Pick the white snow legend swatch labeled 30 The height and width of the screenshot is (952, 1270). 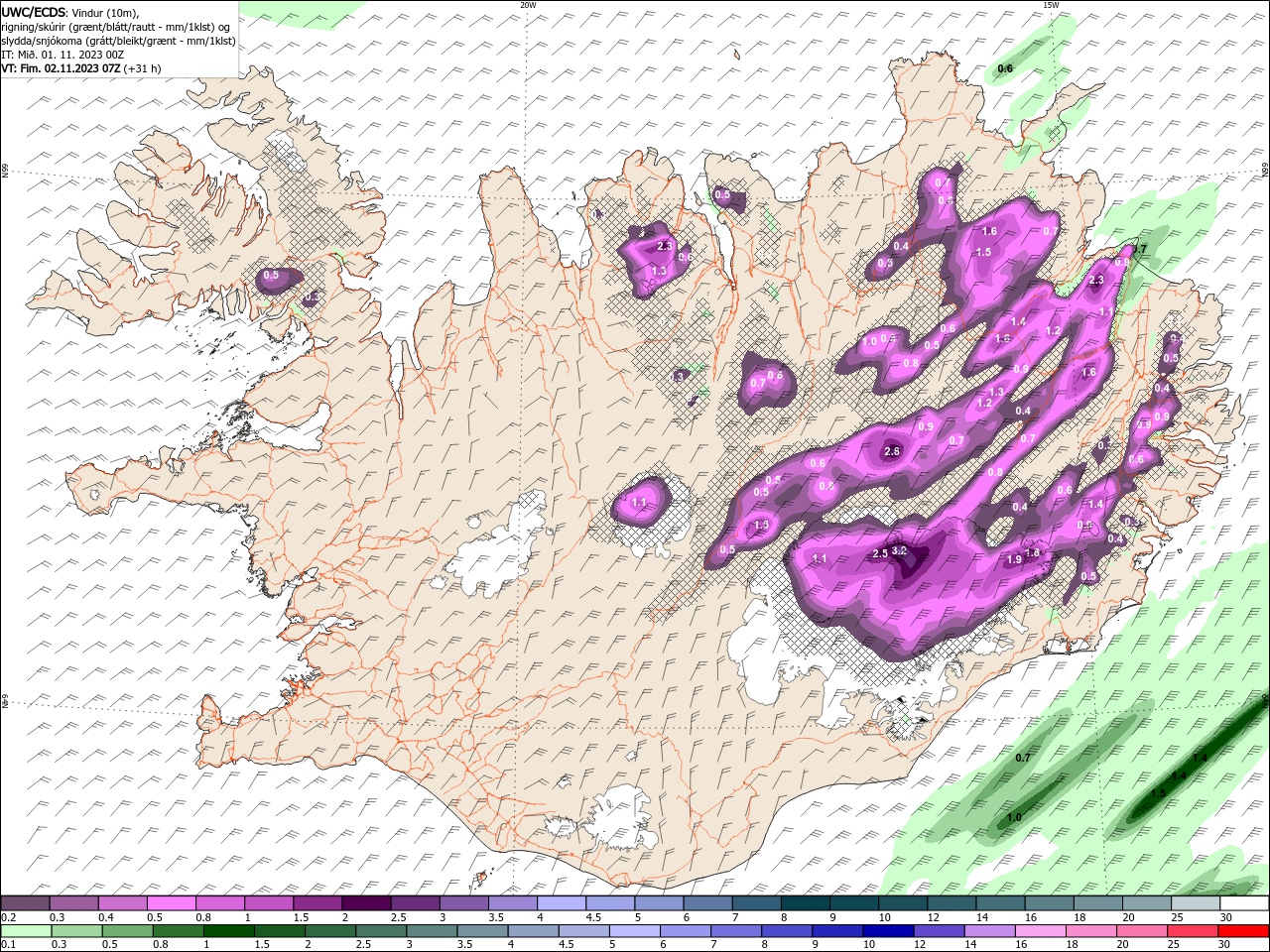click(1244, 903)
